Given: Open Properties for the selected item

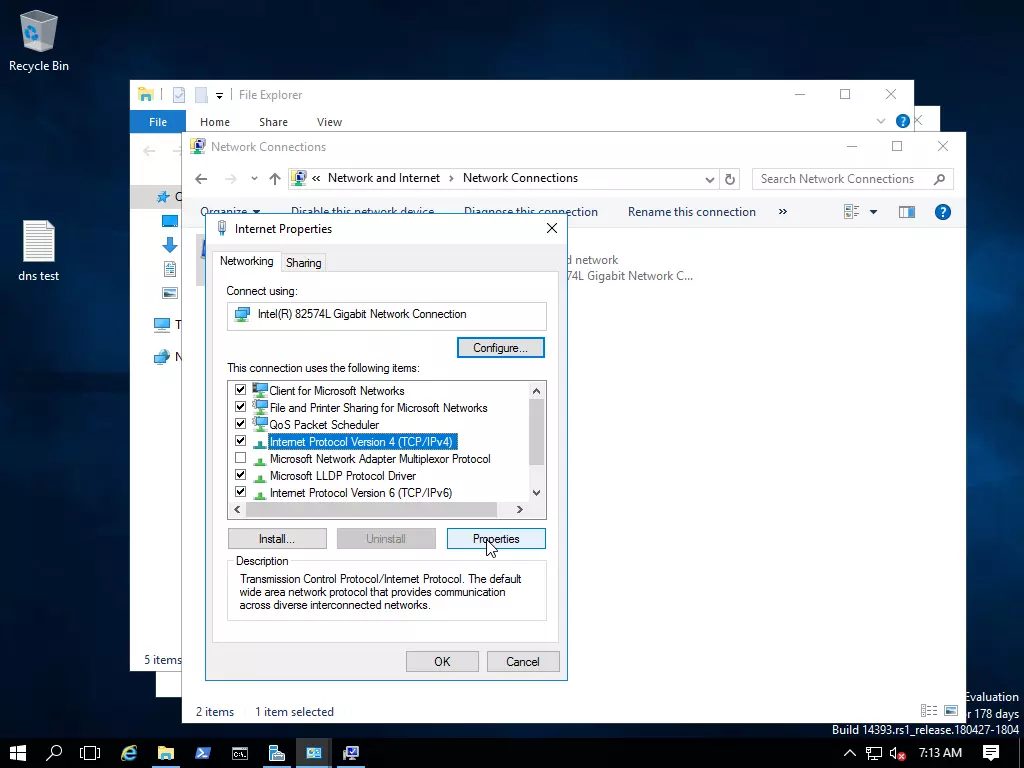Looking at the screenshot, I should tap(496, 539).
